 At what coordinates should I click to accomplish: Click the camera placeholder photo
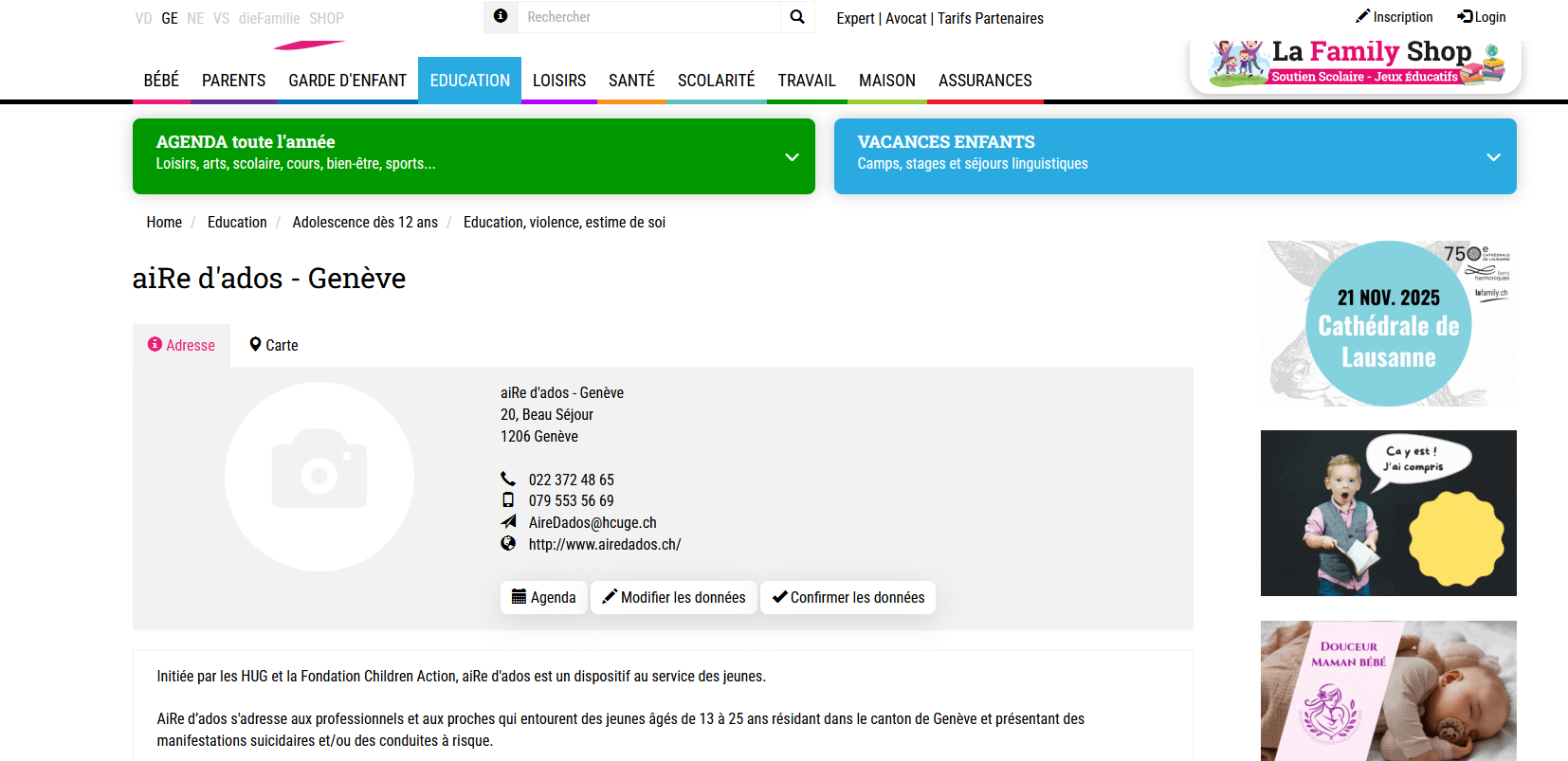[319, 476]
